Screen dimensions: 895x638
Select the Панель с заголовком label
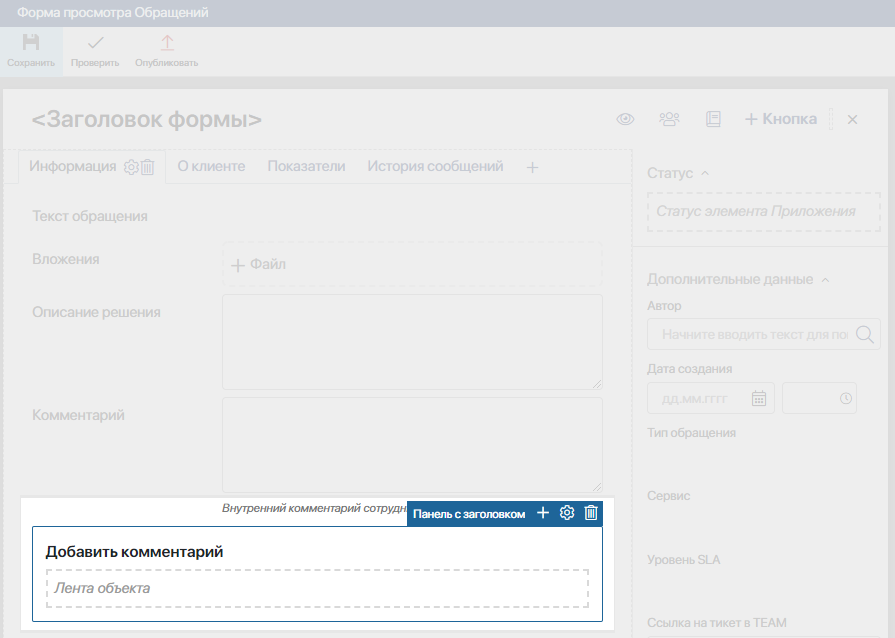(469, 514)
